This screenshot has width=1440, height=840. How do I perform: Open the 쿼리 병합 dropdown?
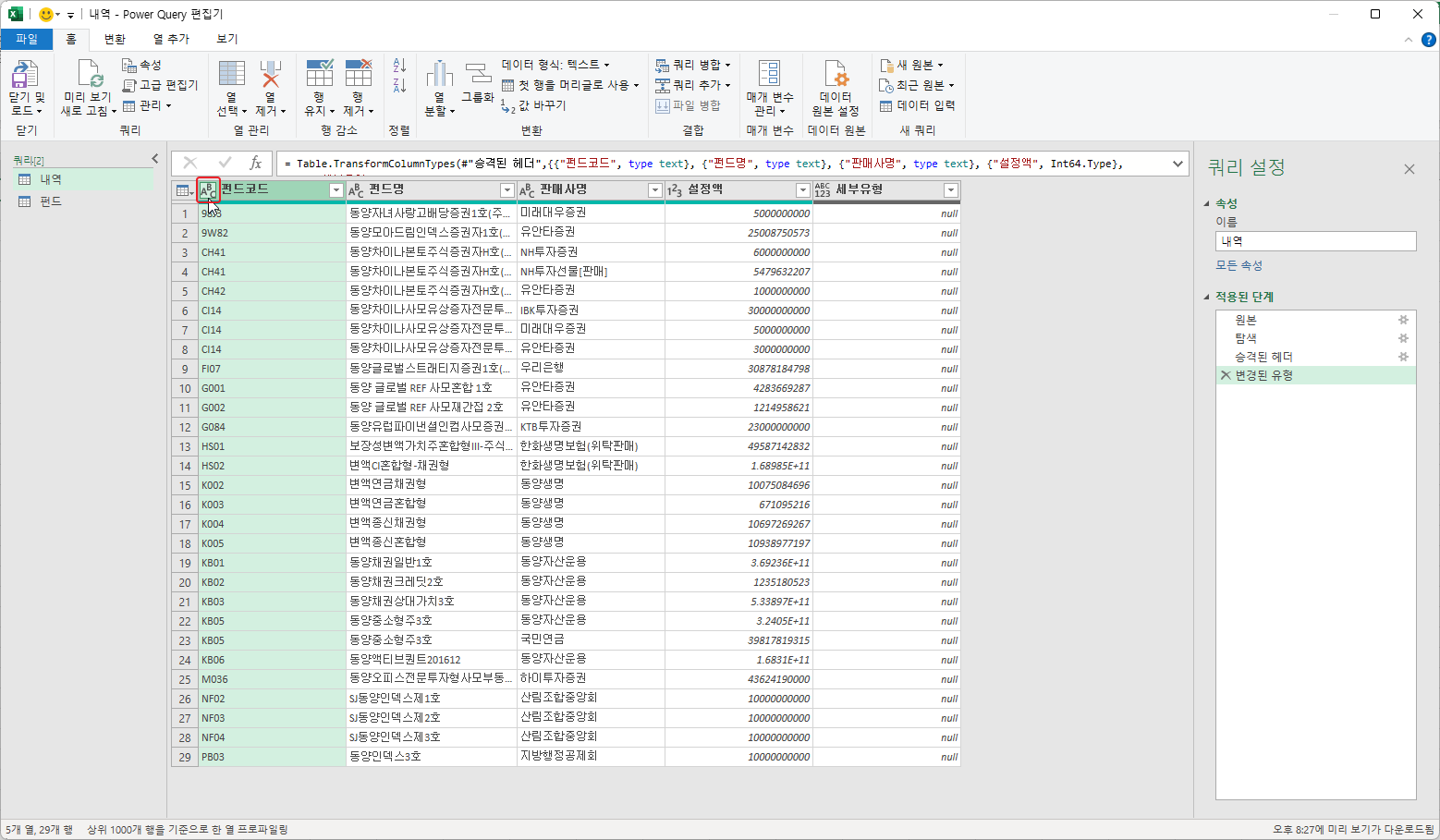[693, 65]
